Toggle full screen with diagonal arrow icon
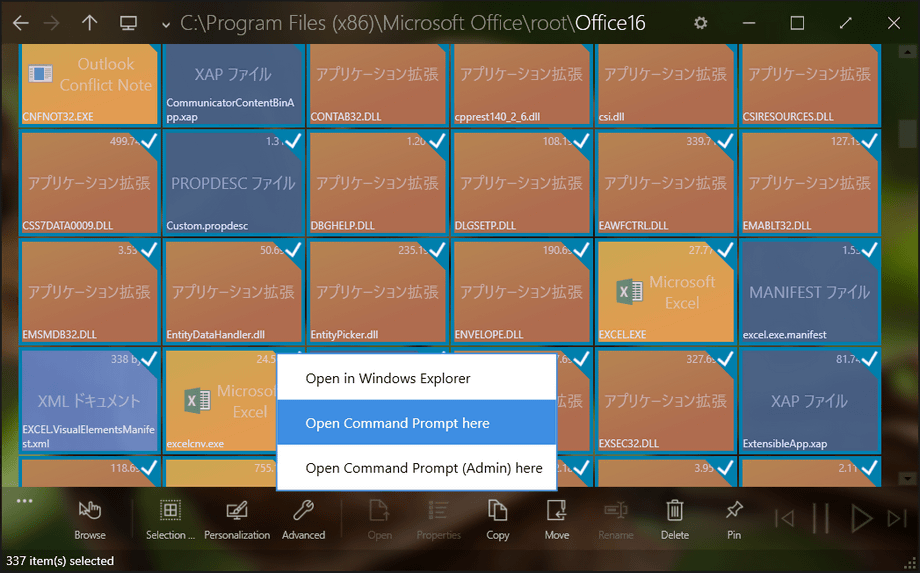The height and width of the screenshot is (573, 920). coord(845,23)
